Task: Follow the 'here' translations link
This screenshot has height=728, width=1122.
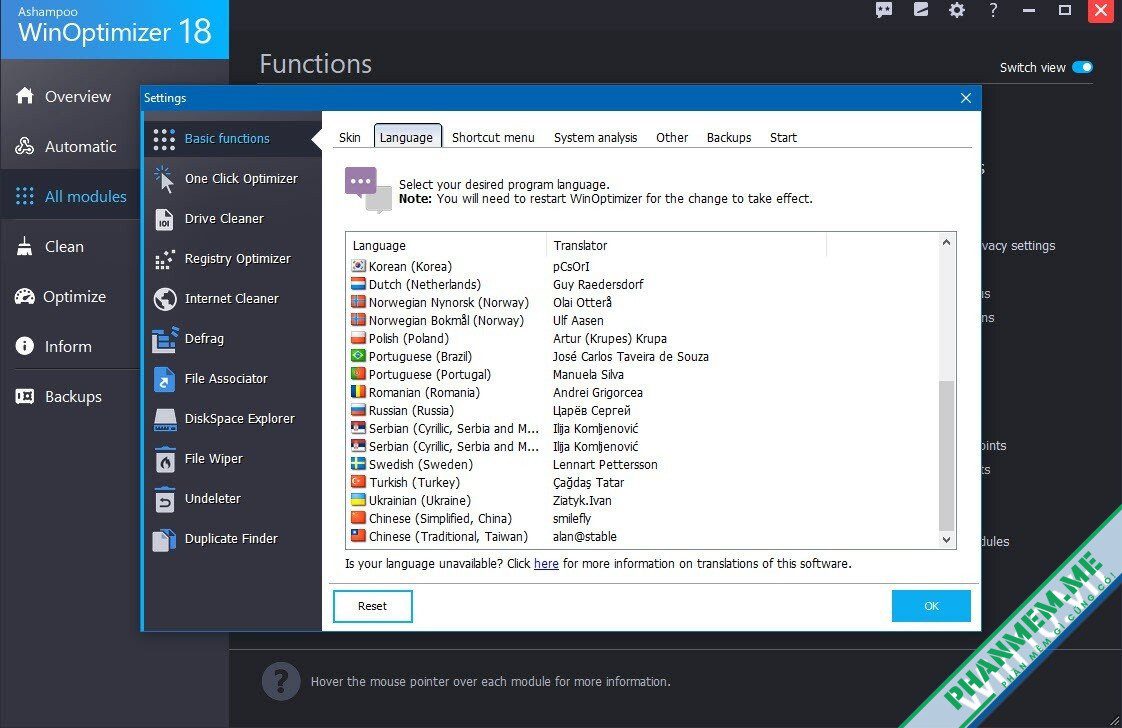Action: (546, 564)
